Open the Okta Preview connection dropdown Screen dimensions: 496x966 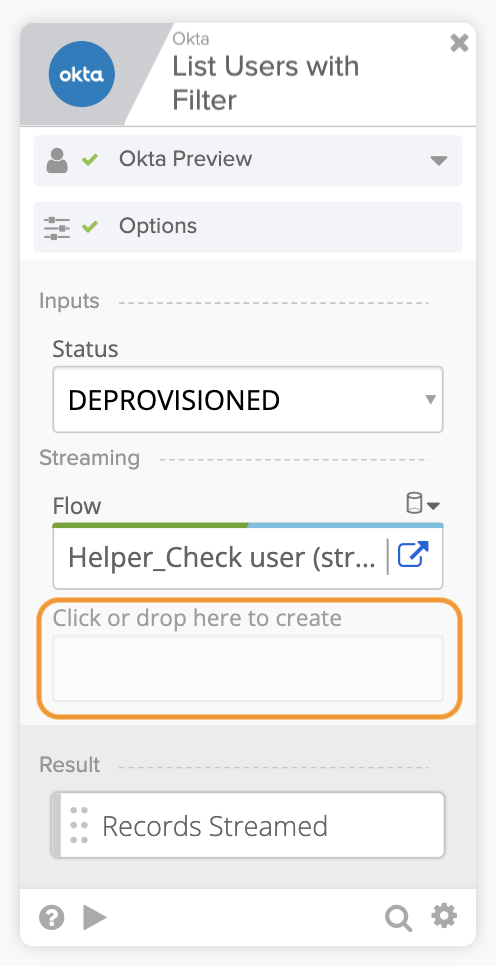point(438,161)
